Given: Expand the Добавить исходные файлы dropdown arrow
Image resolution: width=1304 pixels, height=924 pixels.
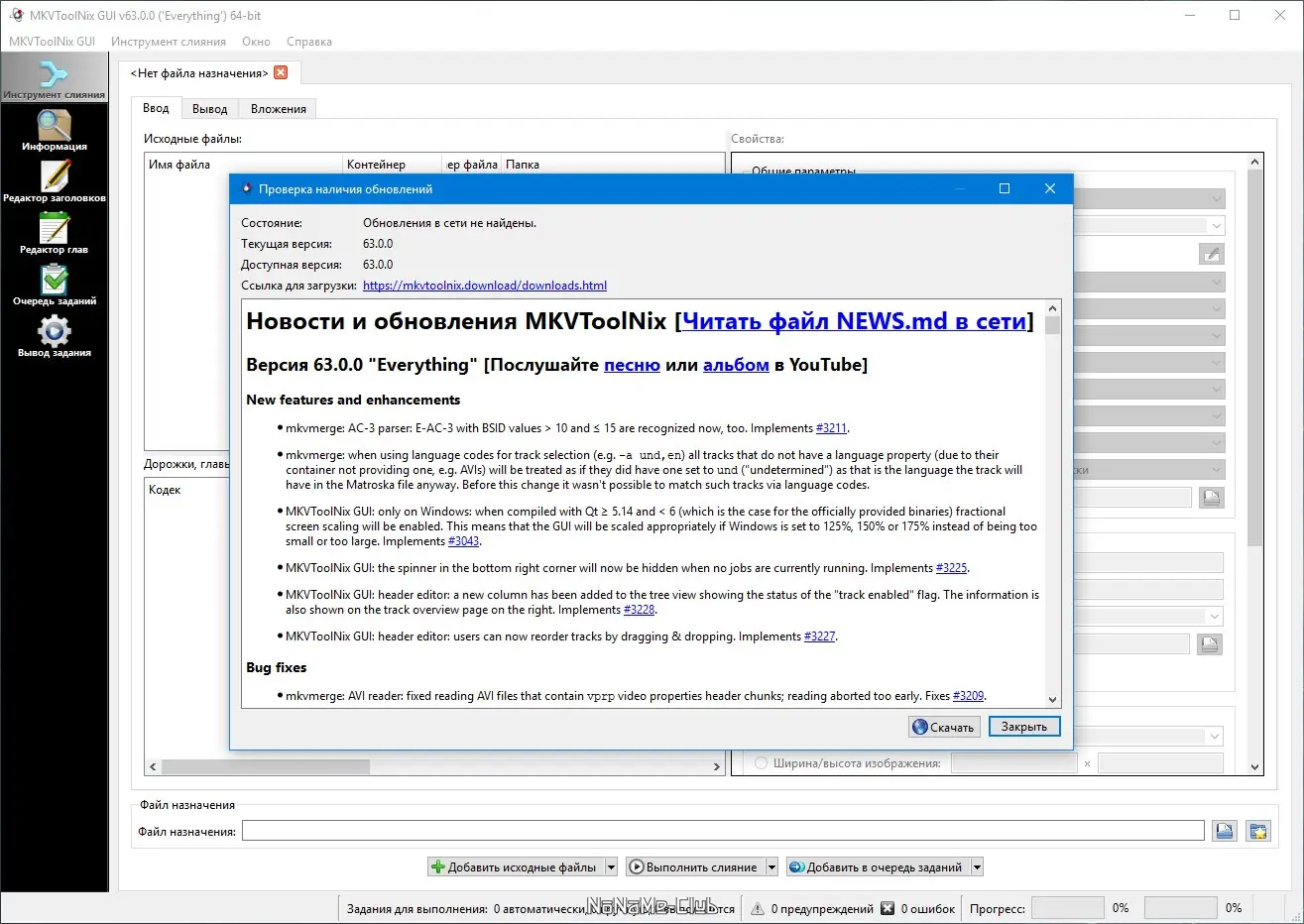Looking at the screenshot, I should pyautogui.click(x=611, y=867).
